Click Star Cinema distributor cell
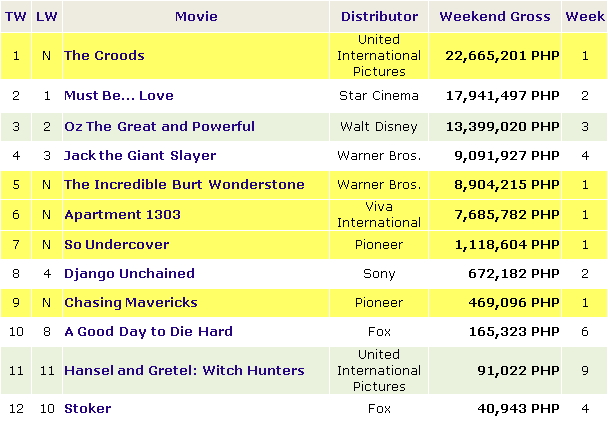This screenshot has width=608, height=423. (379, 95)
